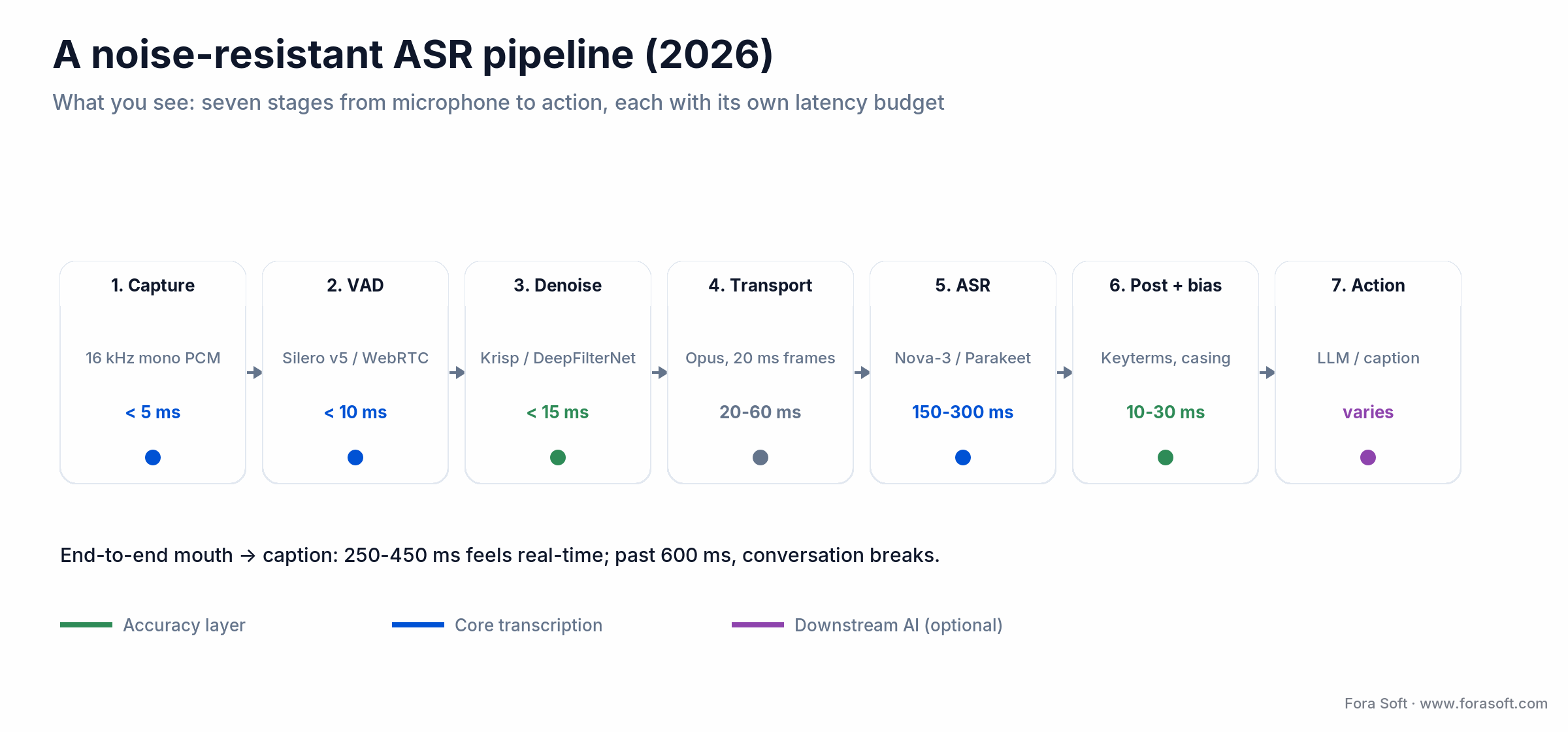Select the '4. Transport' heading
This screenshot has height=732, width=1568.
(x=760, y=286)
